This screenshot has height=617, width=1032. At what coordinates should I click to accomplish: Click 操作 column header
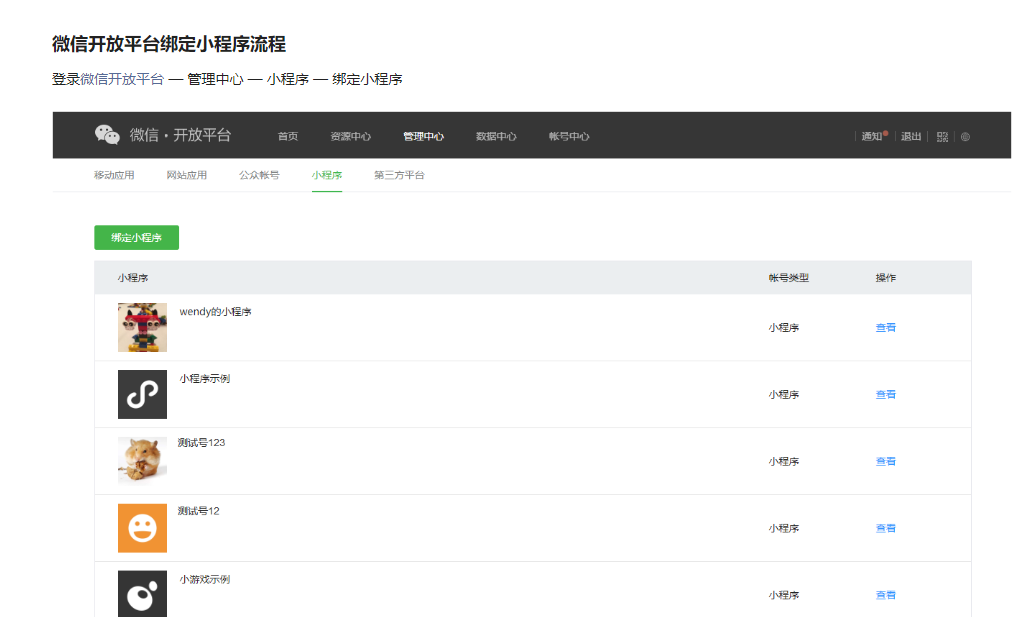[885, 278]
